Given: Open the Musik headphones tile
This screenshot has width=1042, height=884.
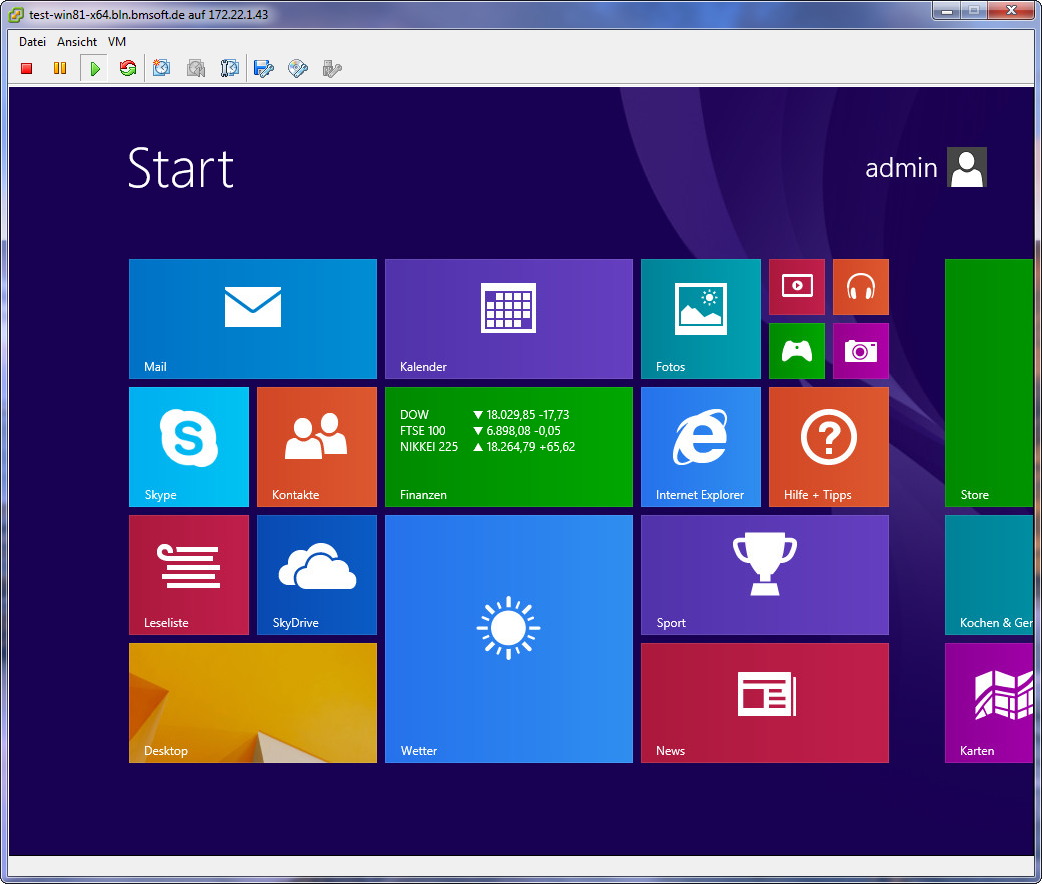Looking at the screenshot, I should (861, 287).
